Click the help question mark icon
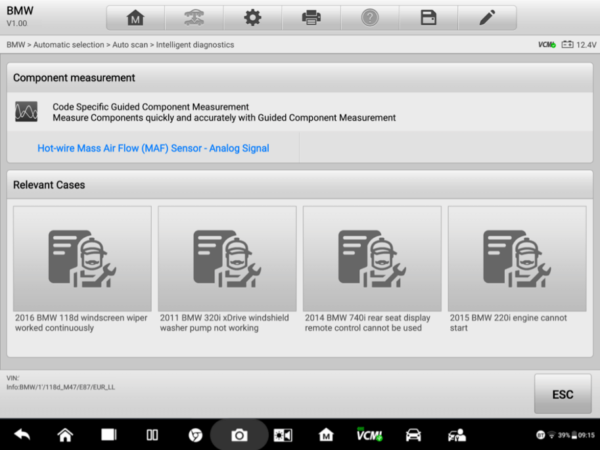The image size is (600, 450). click(369, 17)
